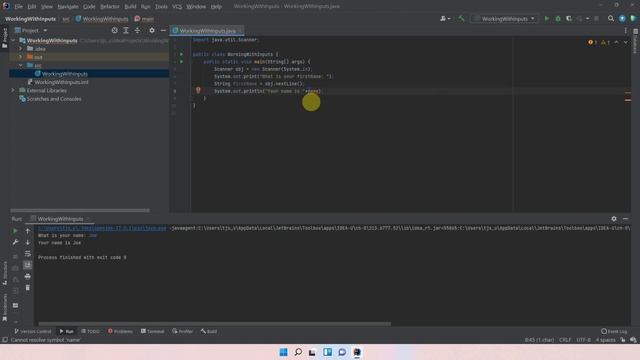Screen dimensions: 640x360
Task: Open the Build menu
Action: point(130,7)
